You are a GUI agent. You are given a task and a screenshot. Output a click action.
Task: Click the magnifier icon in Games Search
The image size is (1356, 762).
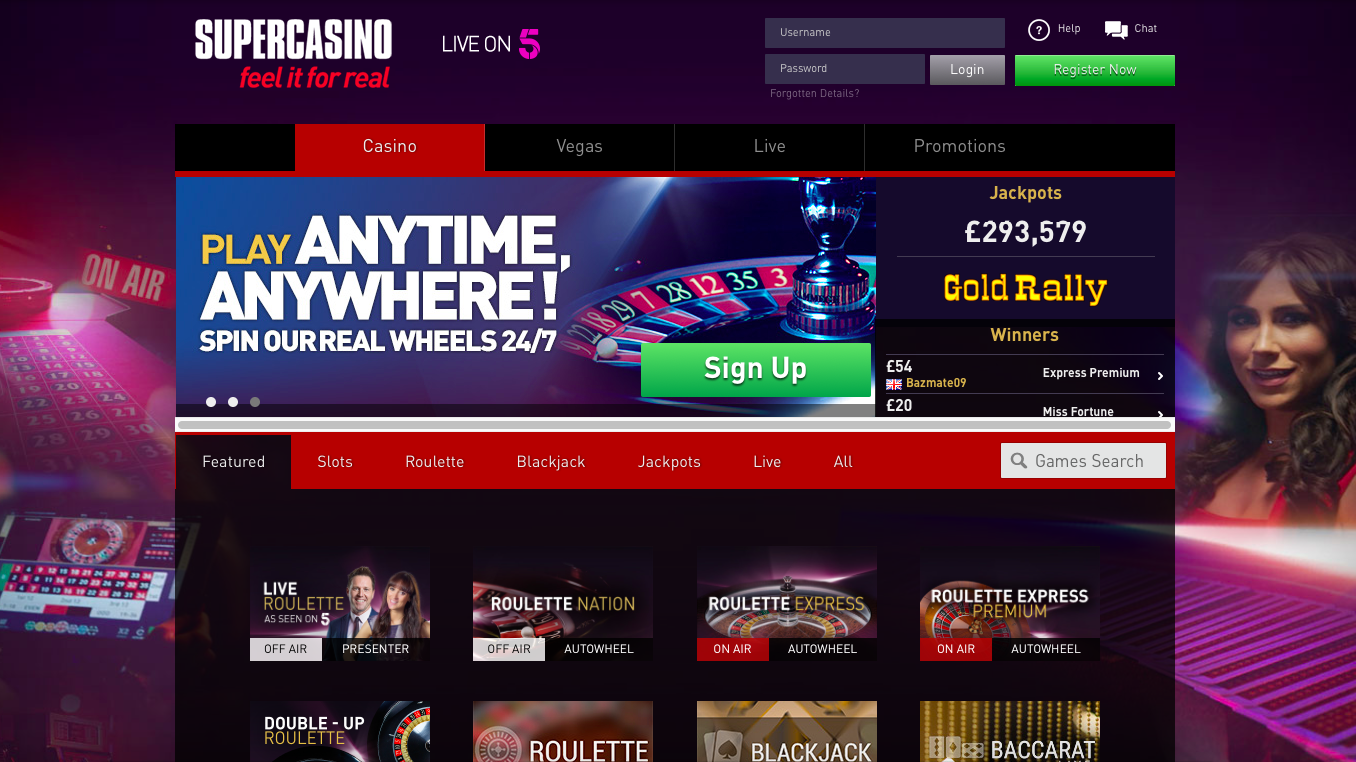click(x=1019, y=461)
